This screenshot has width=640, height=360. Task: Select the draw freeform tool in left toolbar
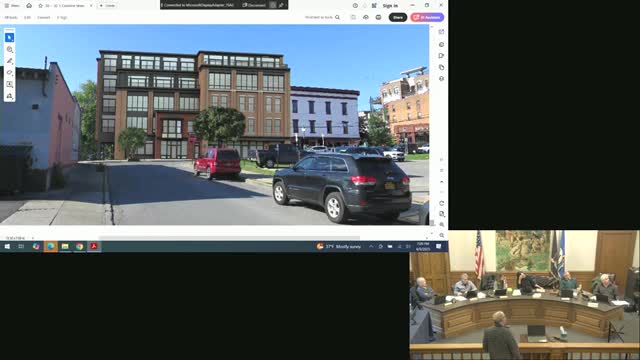[9, 73]
